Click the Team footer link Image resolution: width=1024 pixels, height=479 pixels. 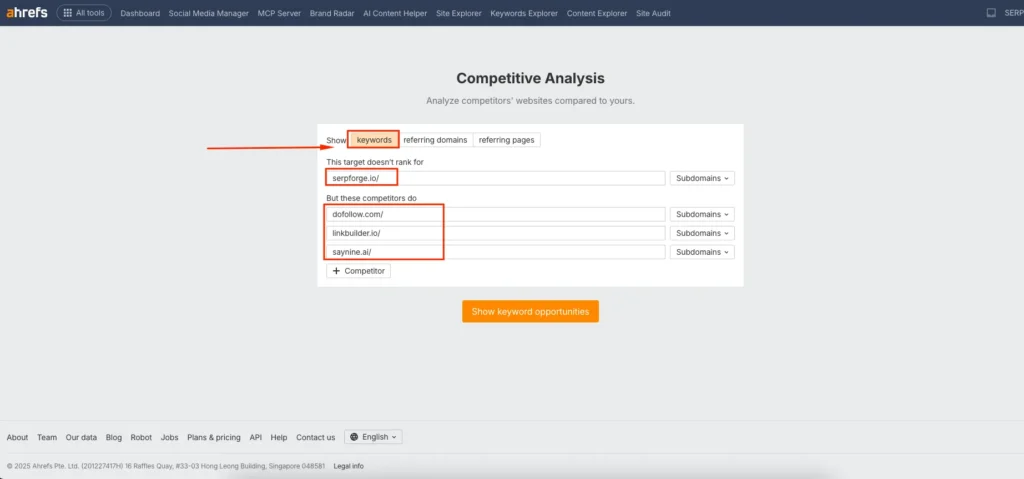[47, 437]
